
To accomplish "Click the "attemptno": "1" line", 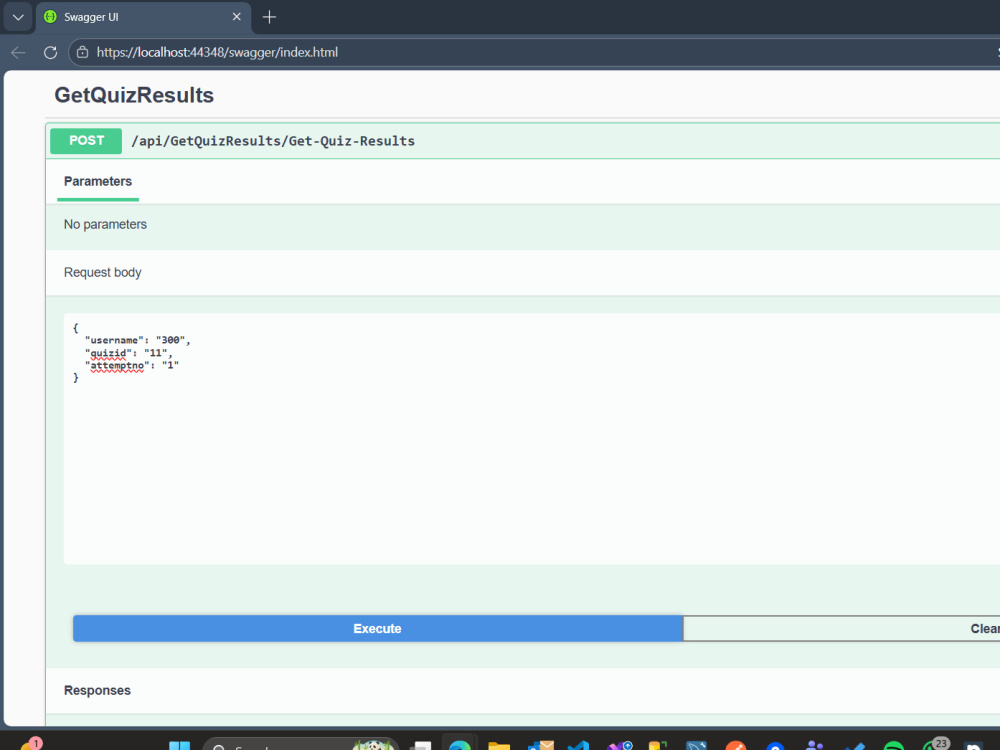I will [x=132, y=365].
